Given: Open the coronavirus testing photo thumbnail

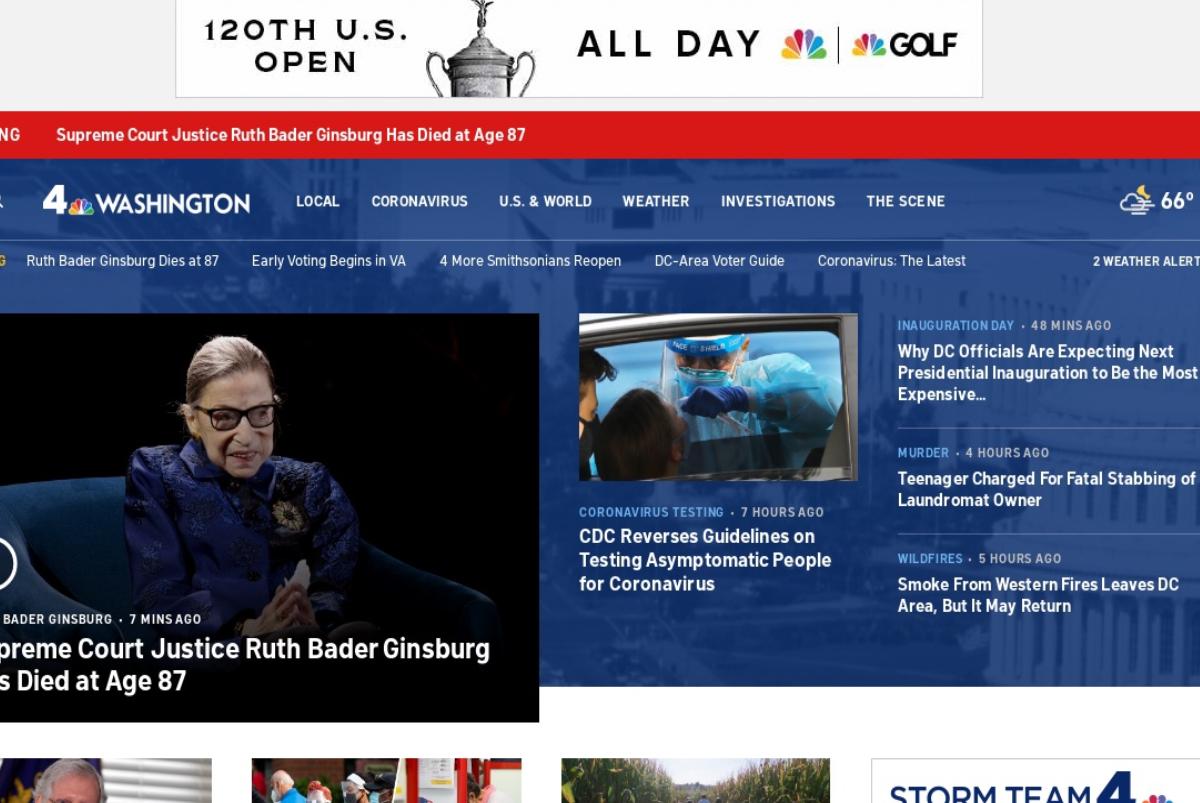Looking at the screenshot, I should click(718, 397).
